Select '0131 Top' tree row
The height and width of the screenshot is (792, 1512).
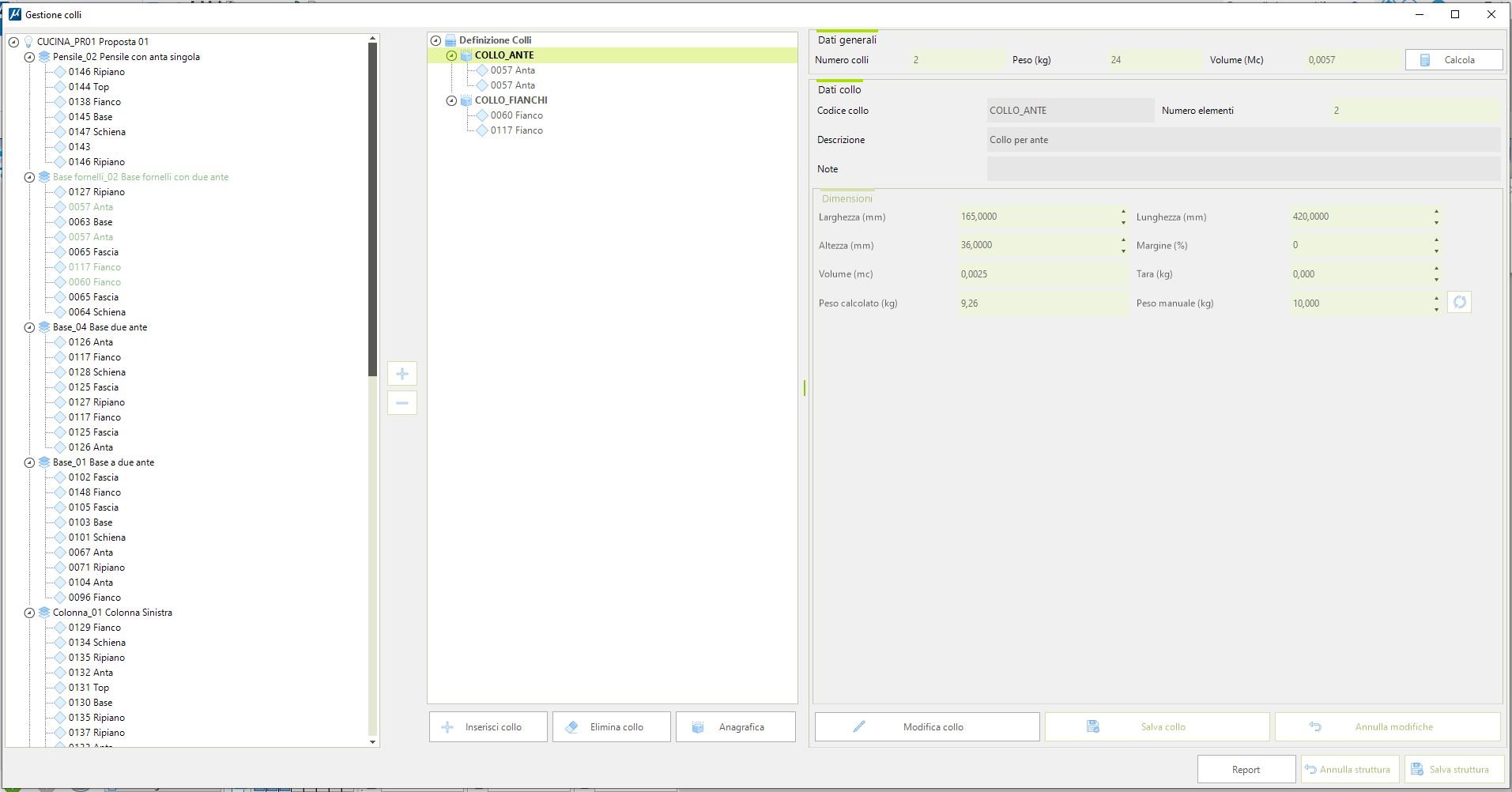(89, 688)
